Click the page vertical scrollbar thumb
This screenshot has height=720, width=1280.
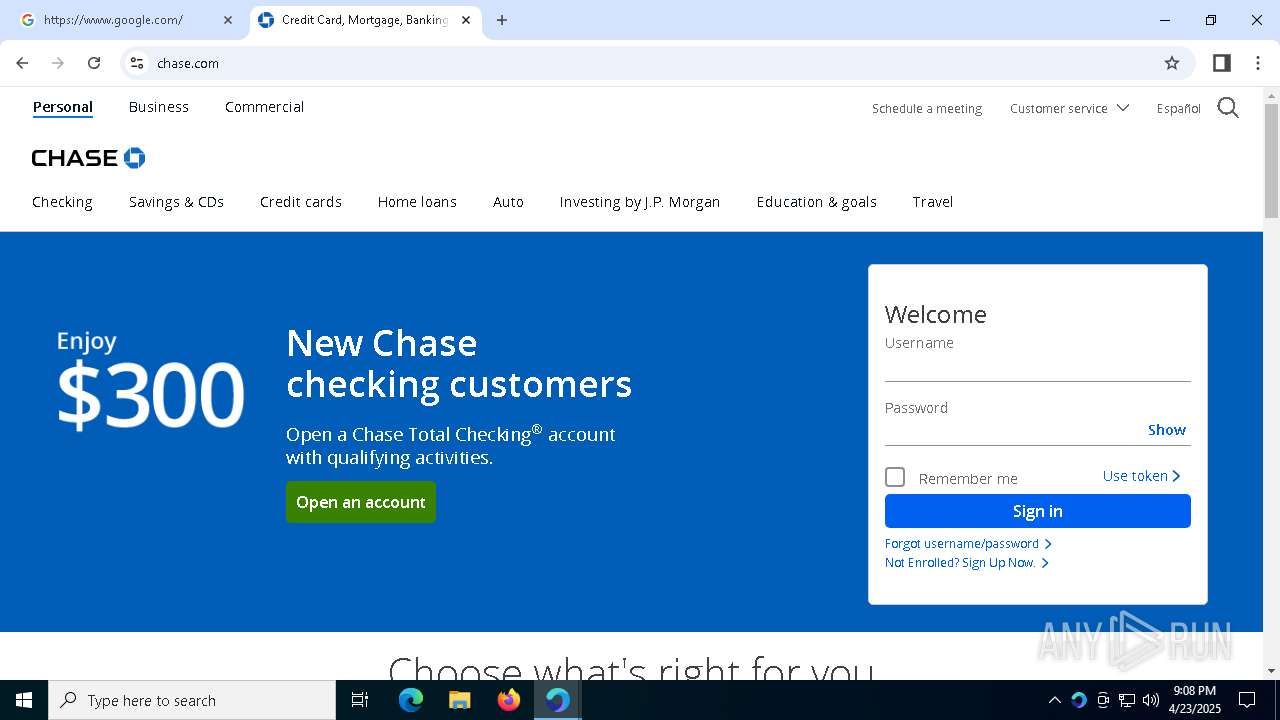(x=1271, y=160)
